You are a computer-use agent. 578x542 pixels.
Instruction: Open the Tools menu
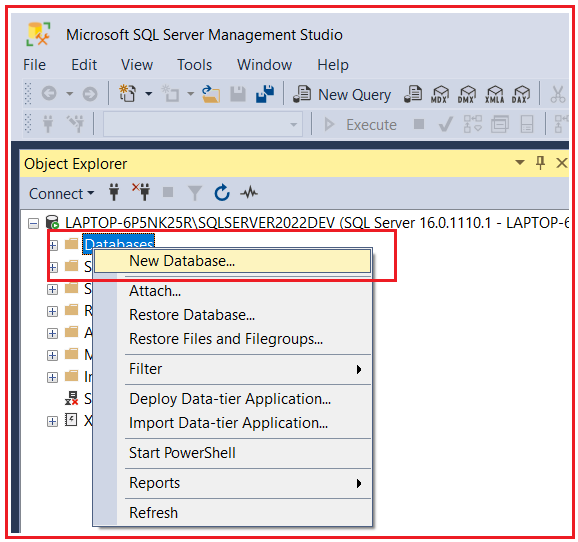(195, 65)
